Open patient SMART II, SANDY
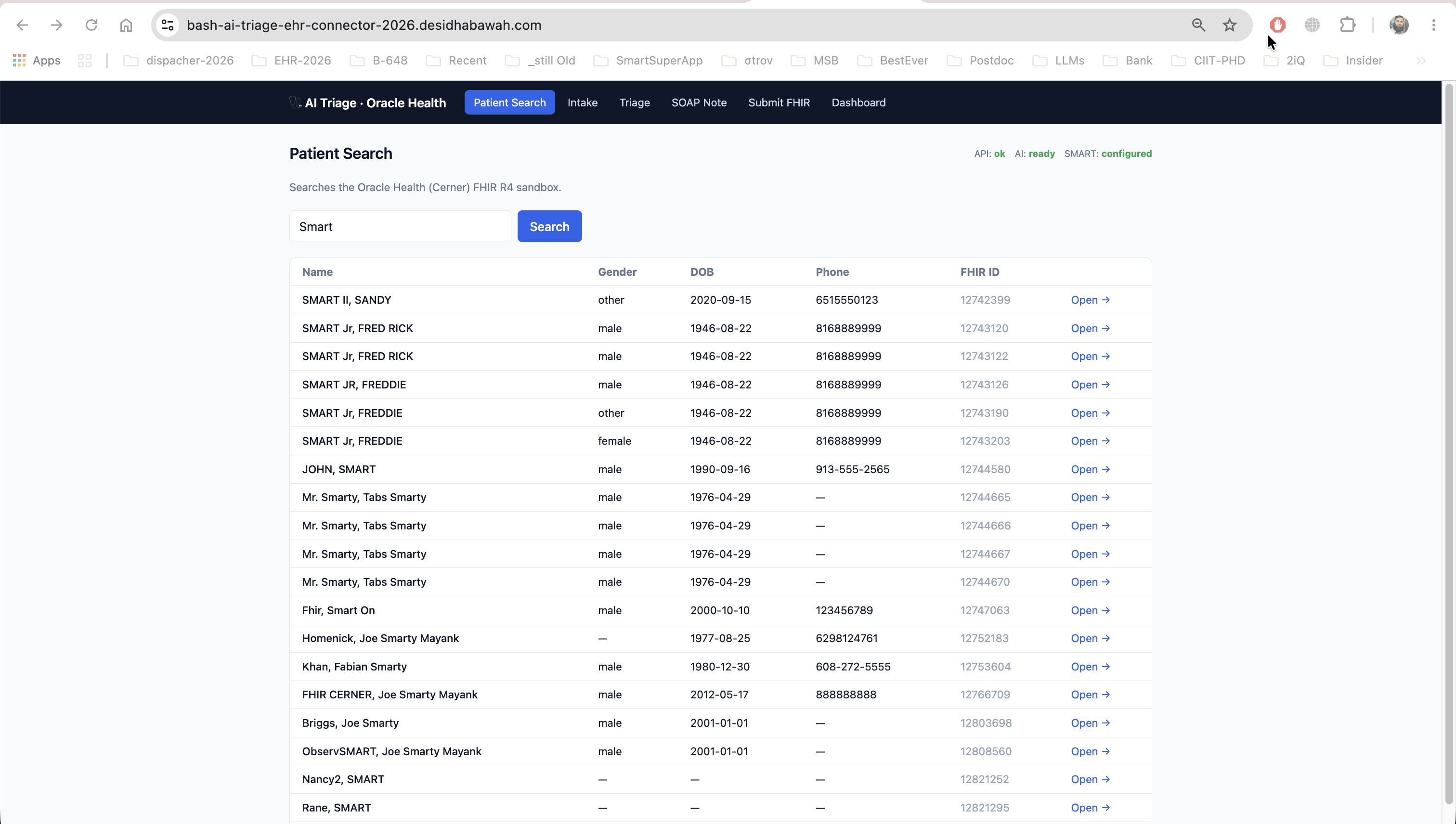The image size is (1456, 824). [x=1090, y=300]
